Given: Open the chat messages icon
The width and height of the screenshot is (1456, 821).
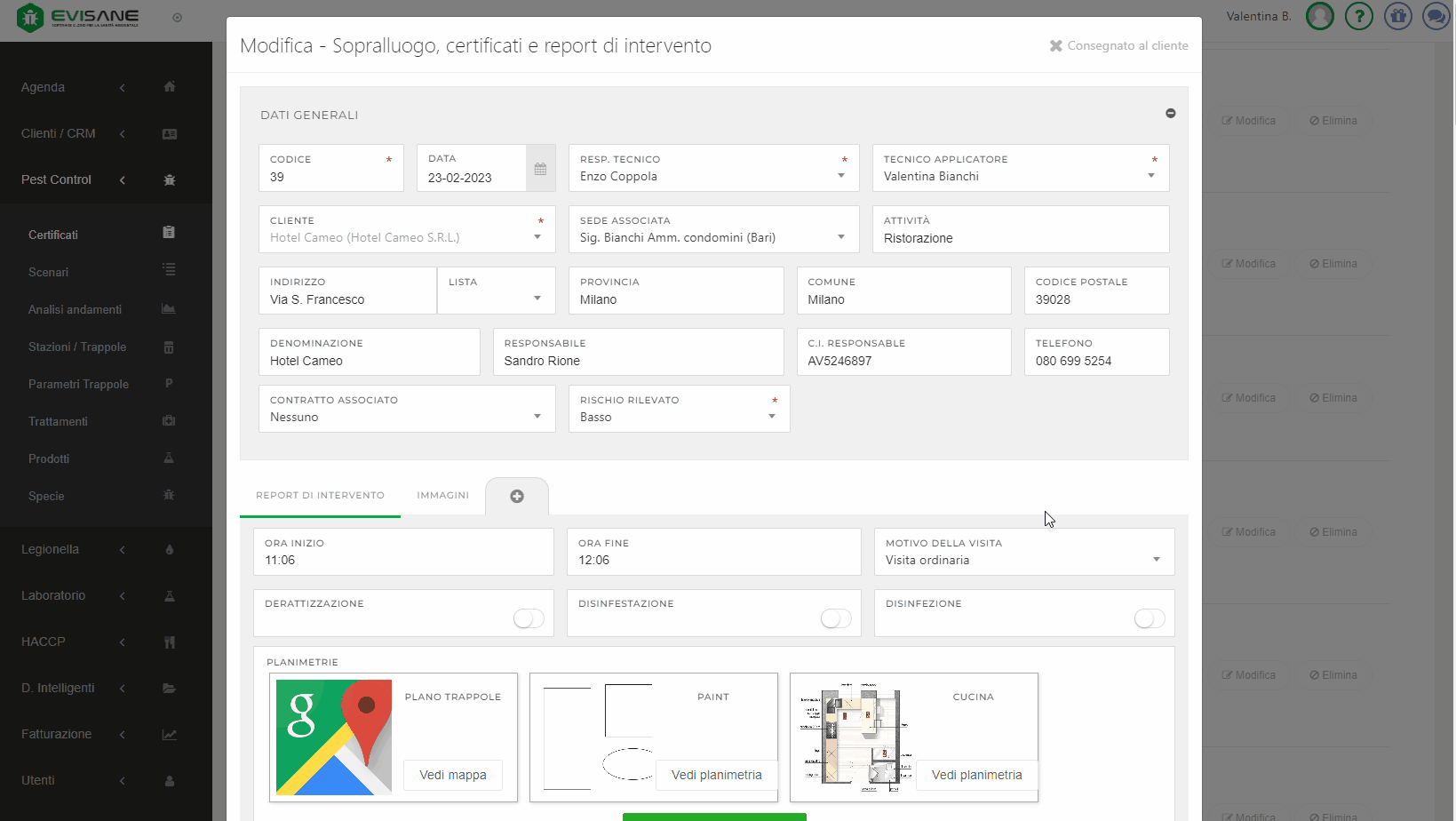Looking at the screenshot, I should pyautogui.click(x=1436, y=16).
